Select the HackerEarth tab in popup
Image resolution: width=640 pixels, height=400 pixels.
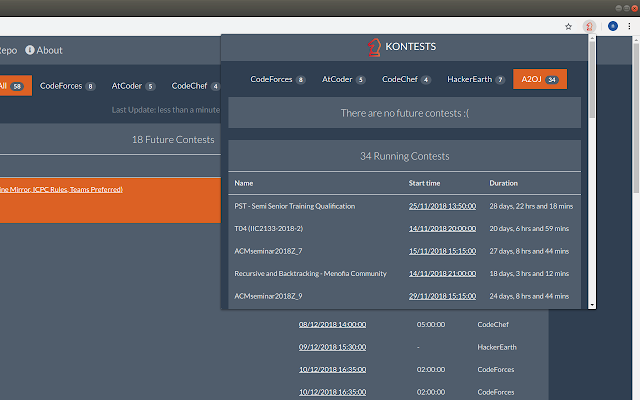(476, 79)
